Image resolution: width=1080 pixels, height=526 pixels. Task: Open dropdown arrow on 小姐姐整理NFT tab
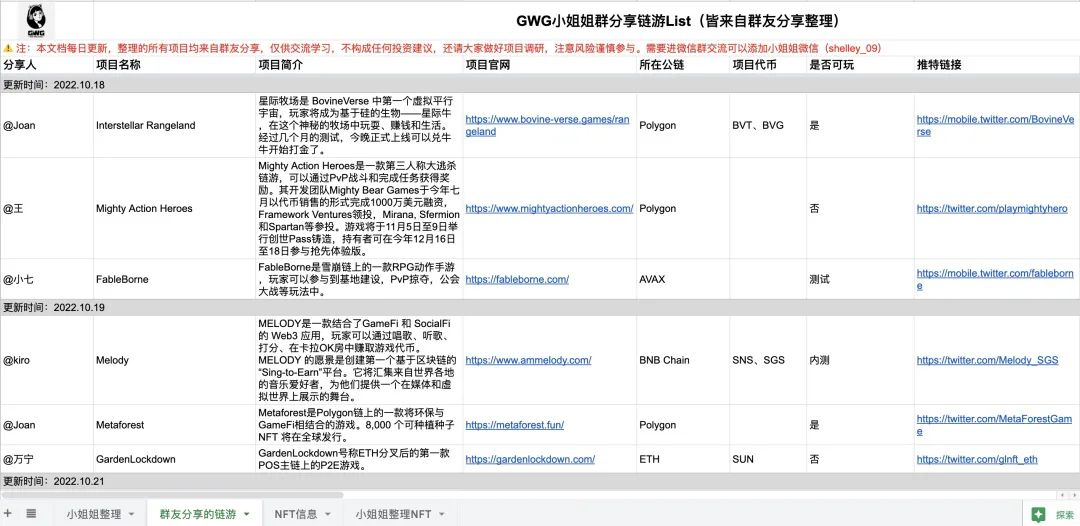[442, 514]
